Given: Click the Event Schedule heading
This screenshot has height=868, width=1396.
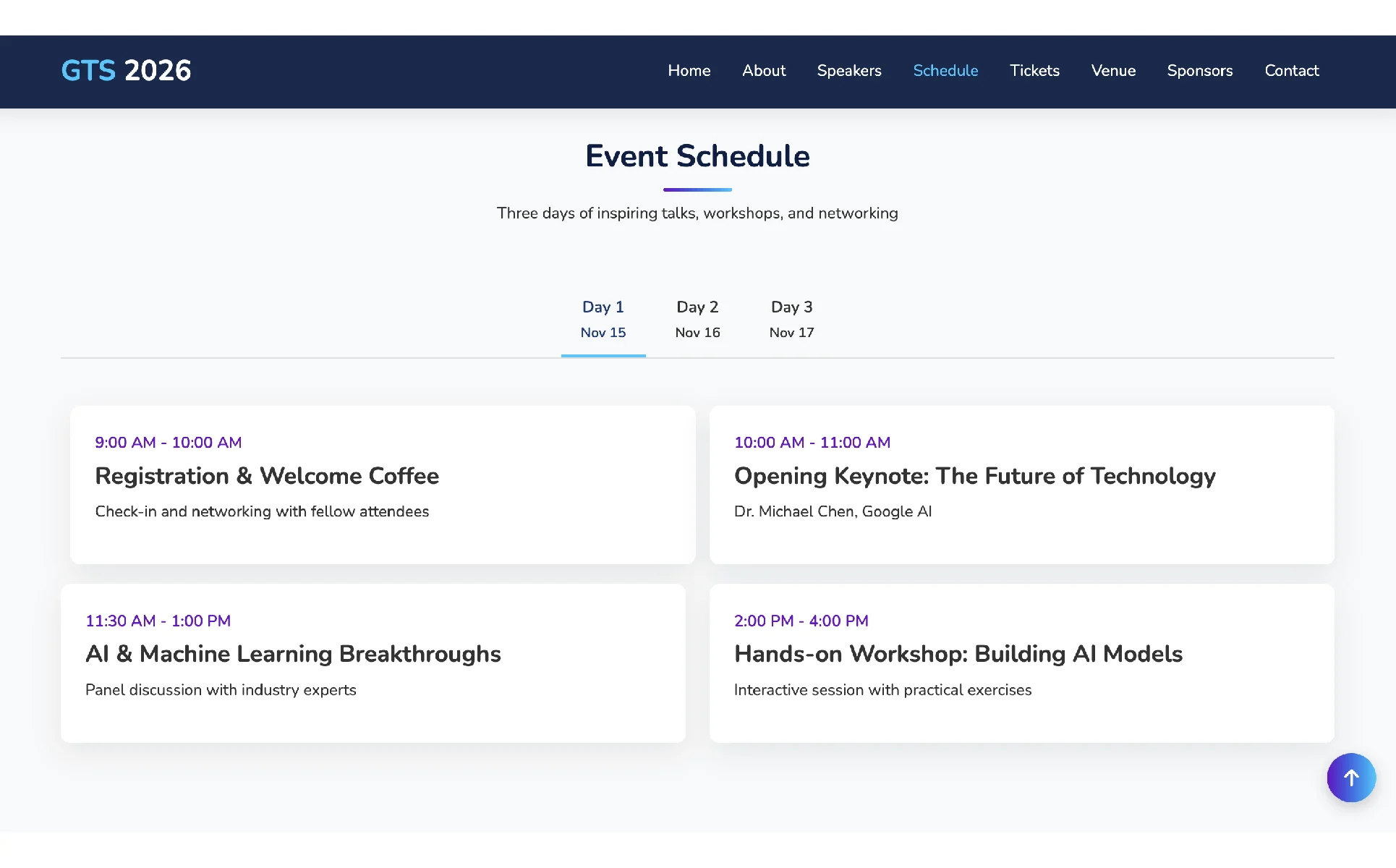Looking at the screenshot, I should pyautogui.click(x=697, y=156).
